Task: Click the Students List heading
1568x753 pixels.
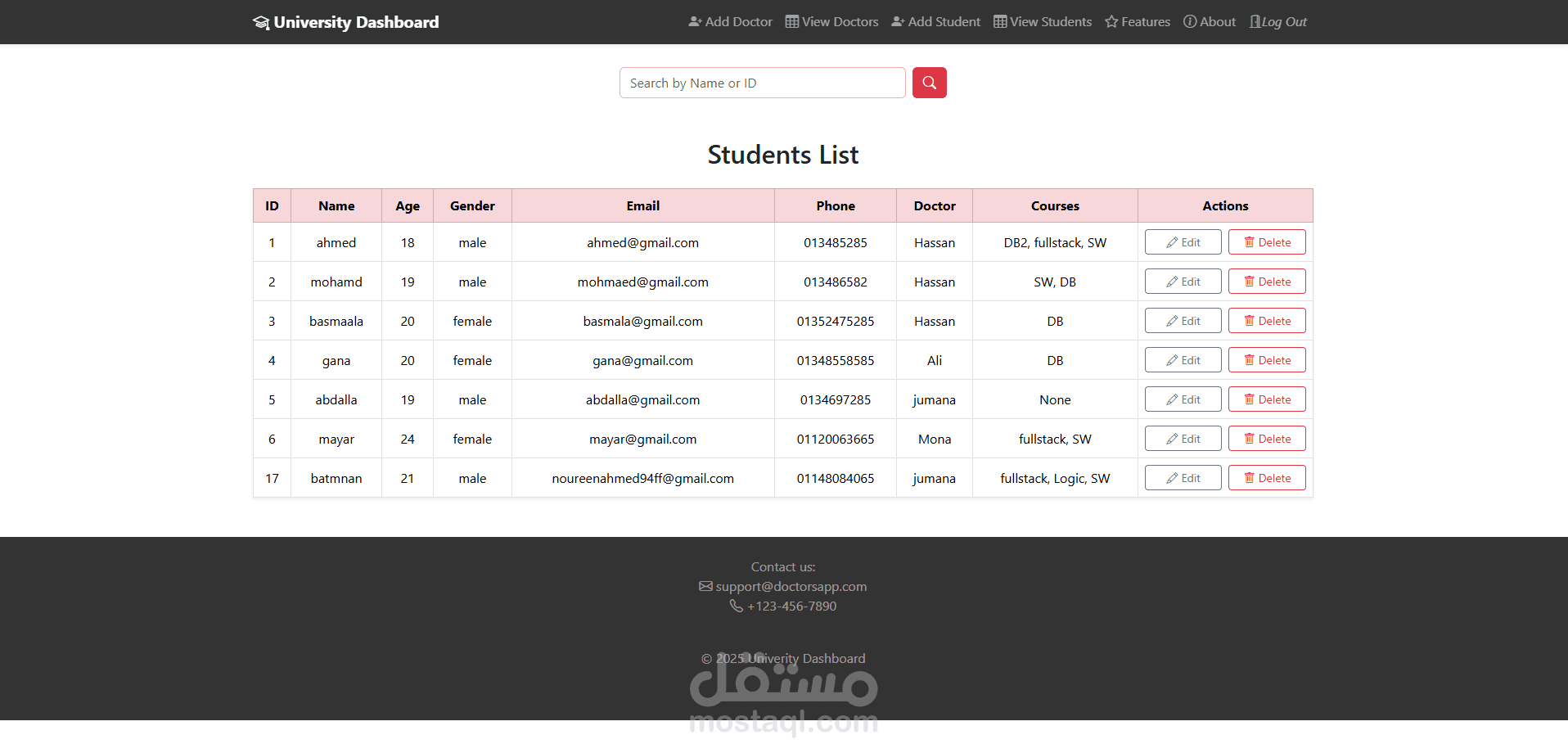Action: pyautogui.click(x=783, y=155)
